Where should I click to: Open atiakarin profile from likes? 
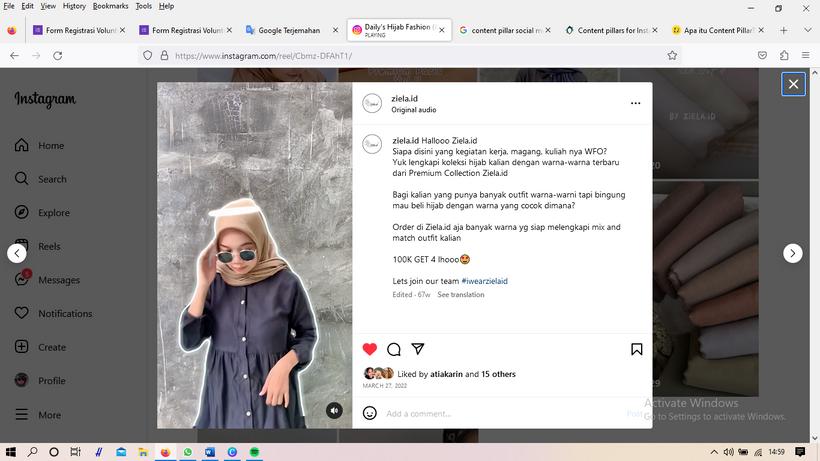tap(446, 374)
